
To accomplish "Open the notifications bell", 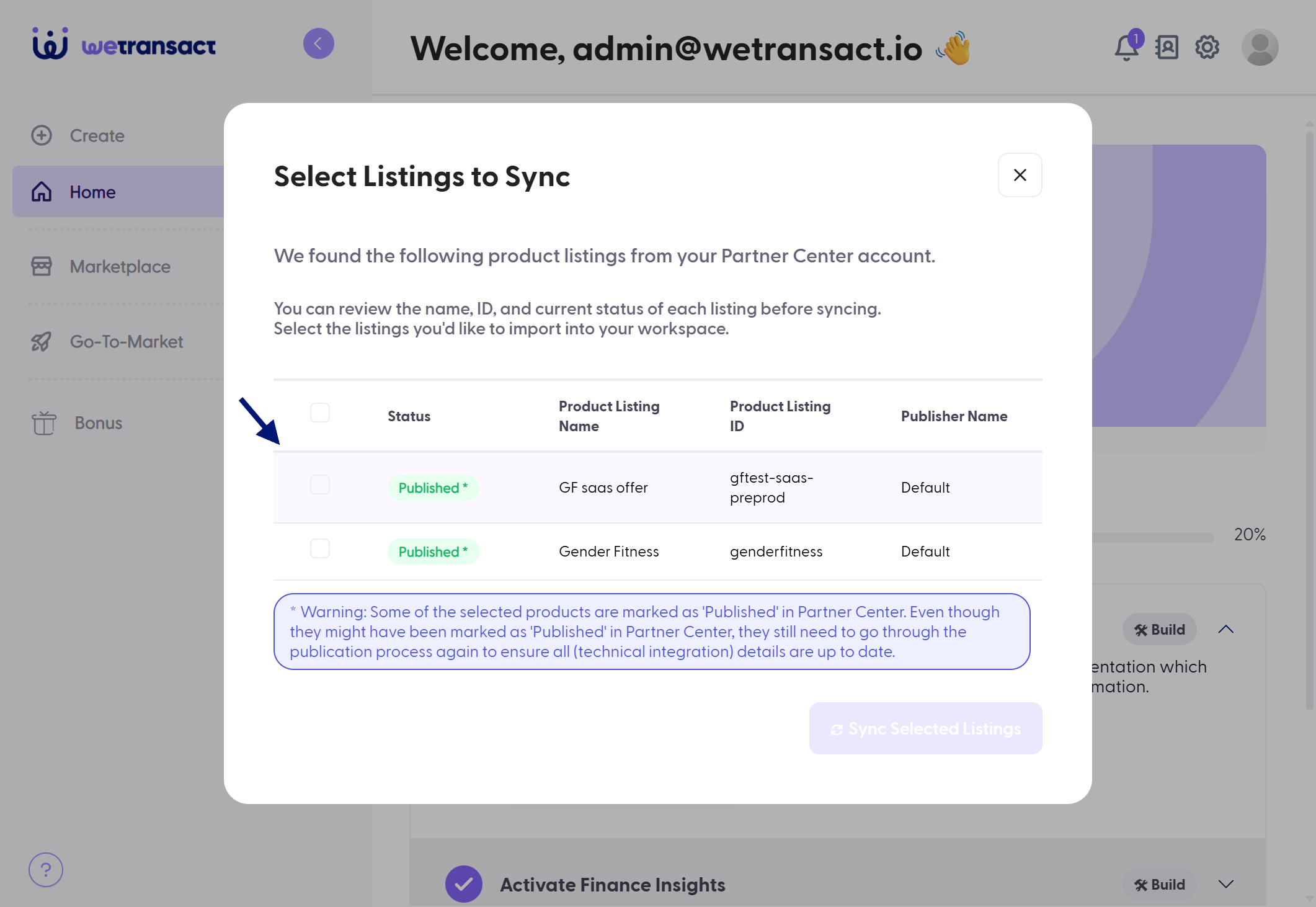I will click(1127, 47).
